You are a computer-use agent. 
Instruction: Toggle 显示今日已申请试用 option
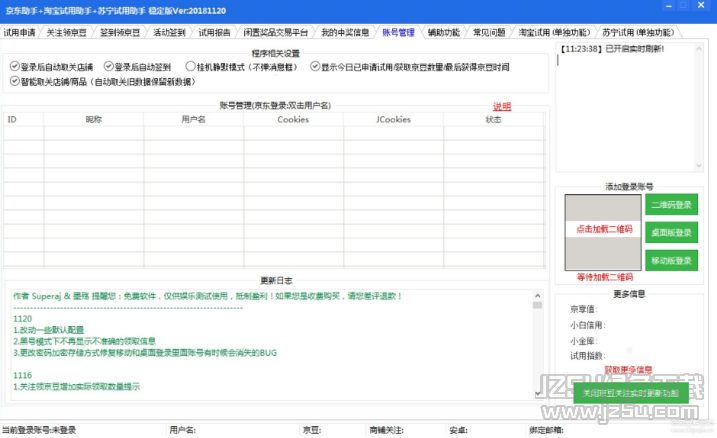(x=410, y=67)
